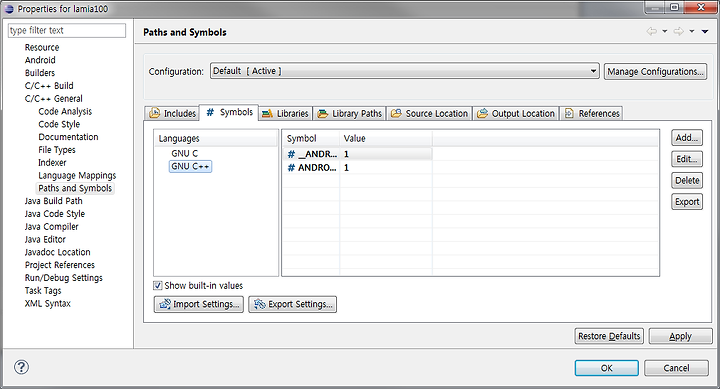The width and height of the screenshot is (720, 389).
Task: Open Java Compiler settings
Action: tap(51, 227)
